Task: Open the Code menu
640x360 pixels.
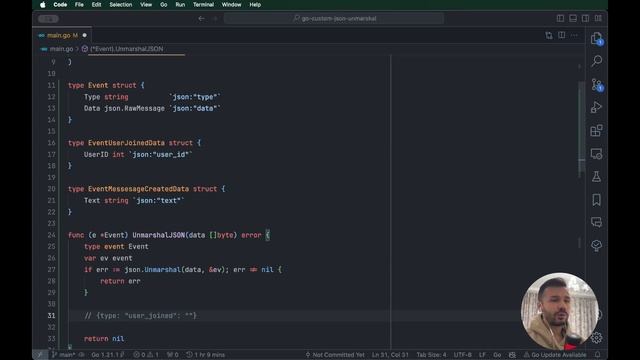Action: [x=60, y=5]
